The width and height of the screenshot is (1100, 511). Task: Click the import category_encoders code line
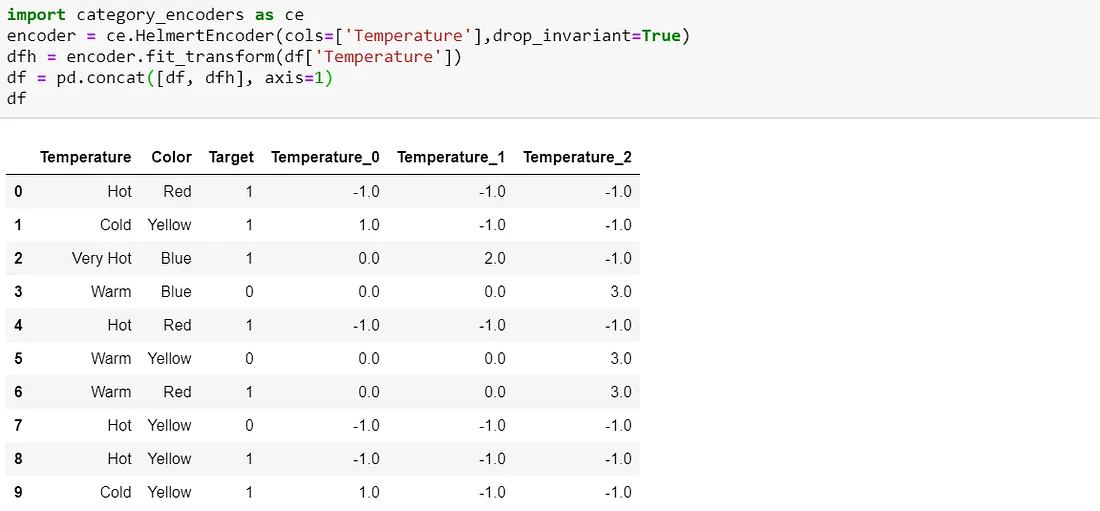pos(155,14)
